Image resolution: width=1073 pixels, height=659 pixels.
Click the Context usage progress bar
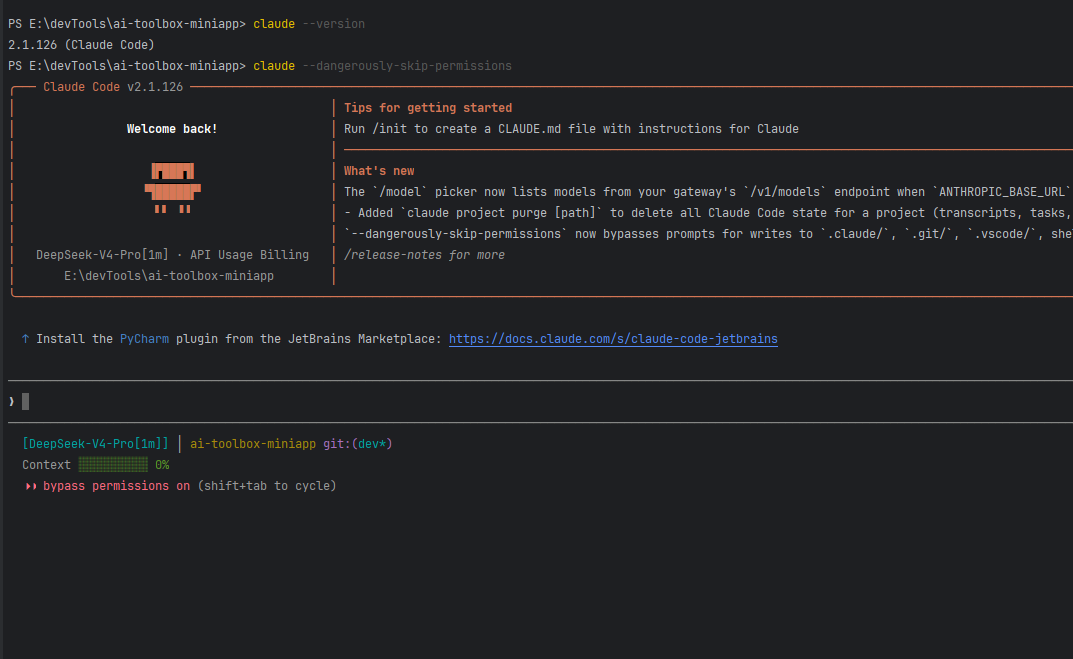tap(113, 465)
